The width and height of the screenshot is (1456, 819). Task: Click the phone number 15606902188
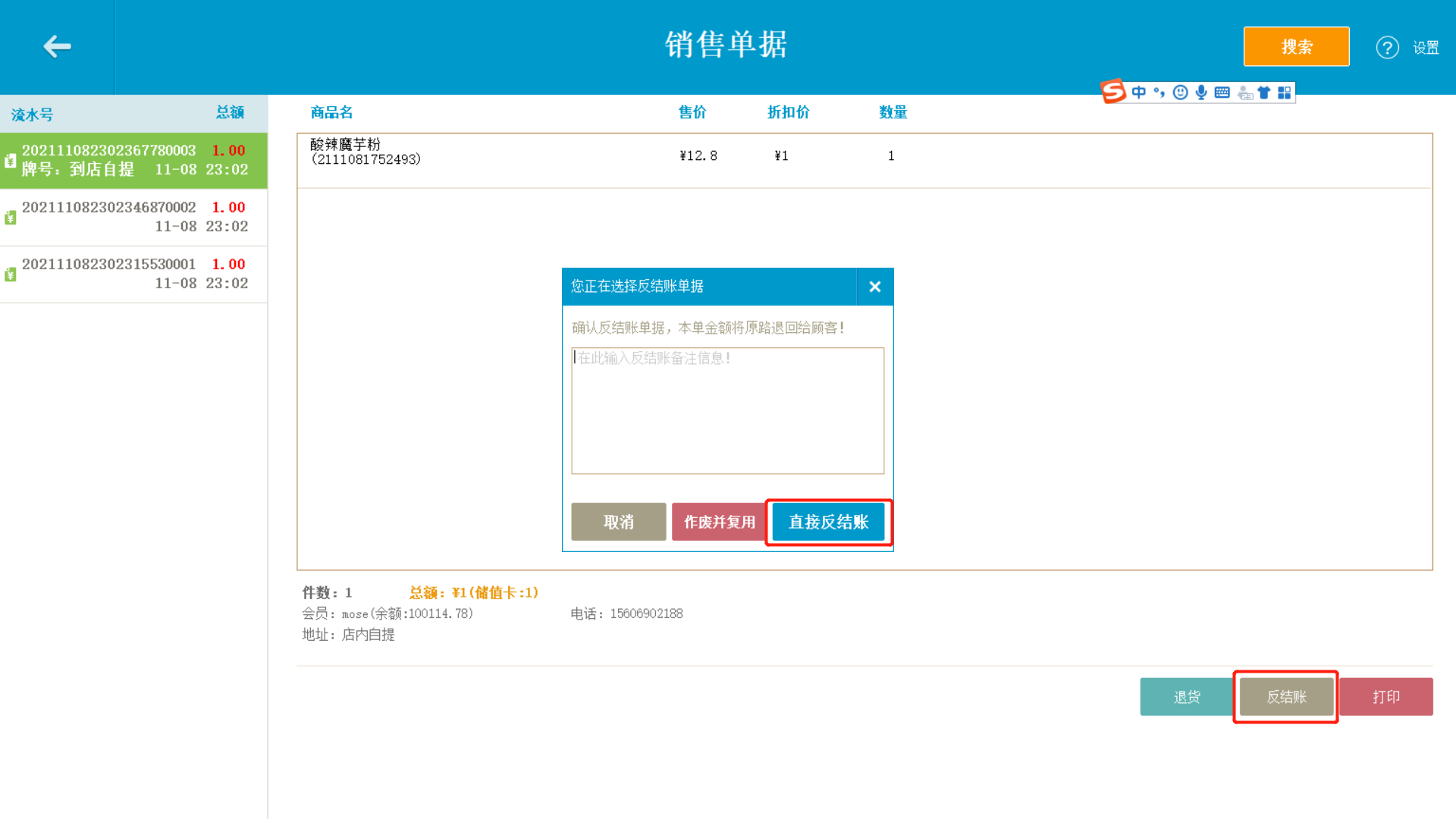pyautogui.click(x=646, y=613)
